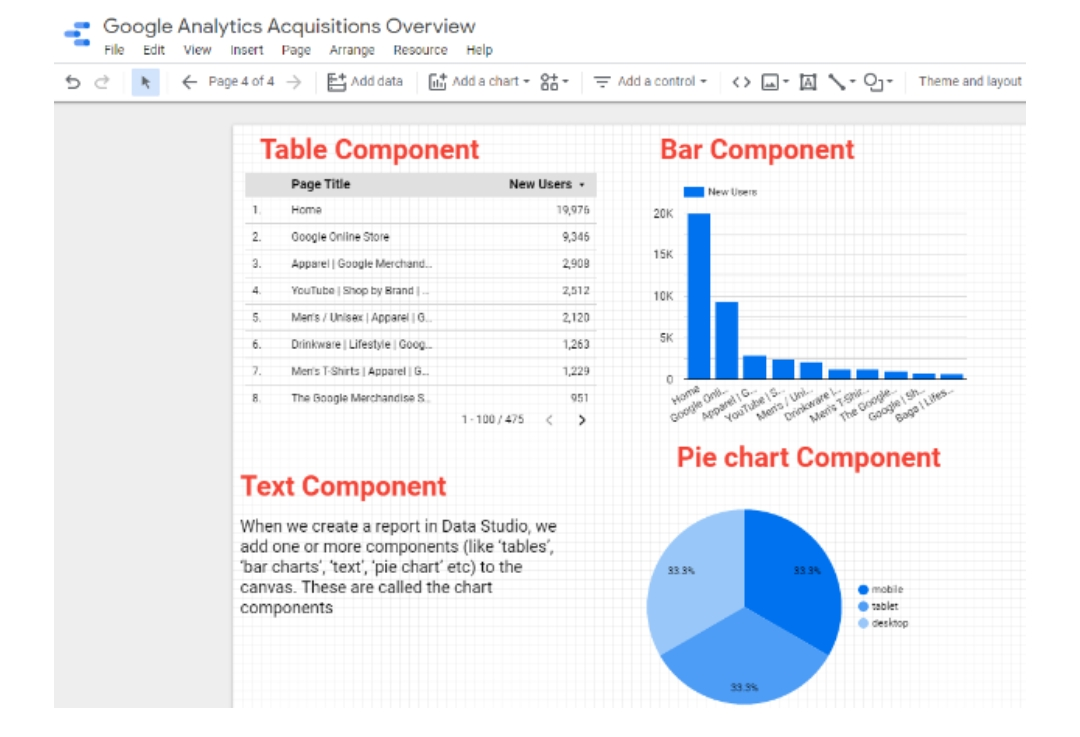Screen dimensions: 1080x737
Task: Click the Men's / Unisex | Apparel row
Action: pos(420,318)
